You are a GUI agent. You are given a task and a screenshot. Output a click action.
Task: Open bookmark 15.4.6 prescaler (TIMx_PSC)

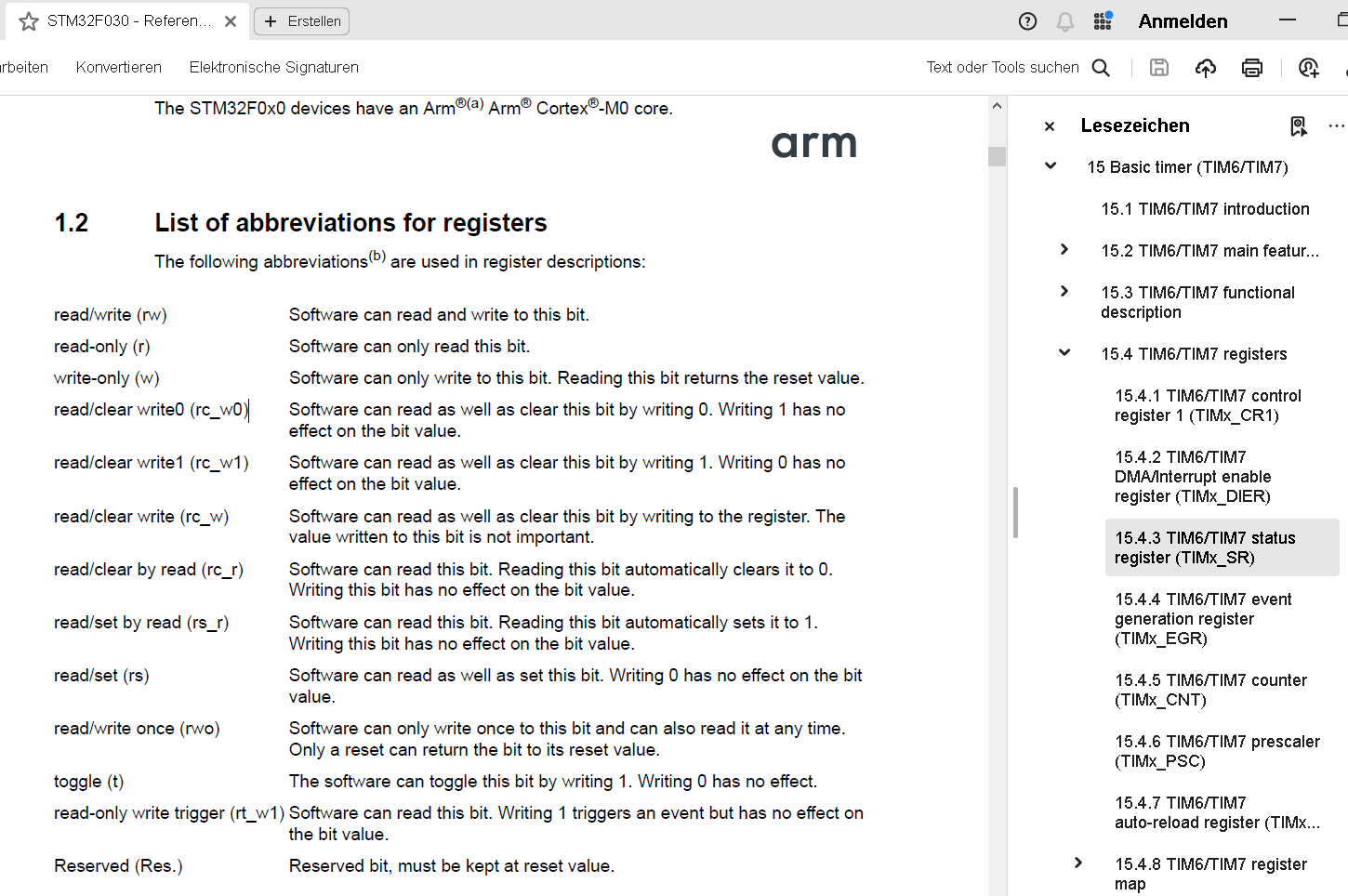(1217, 751)
